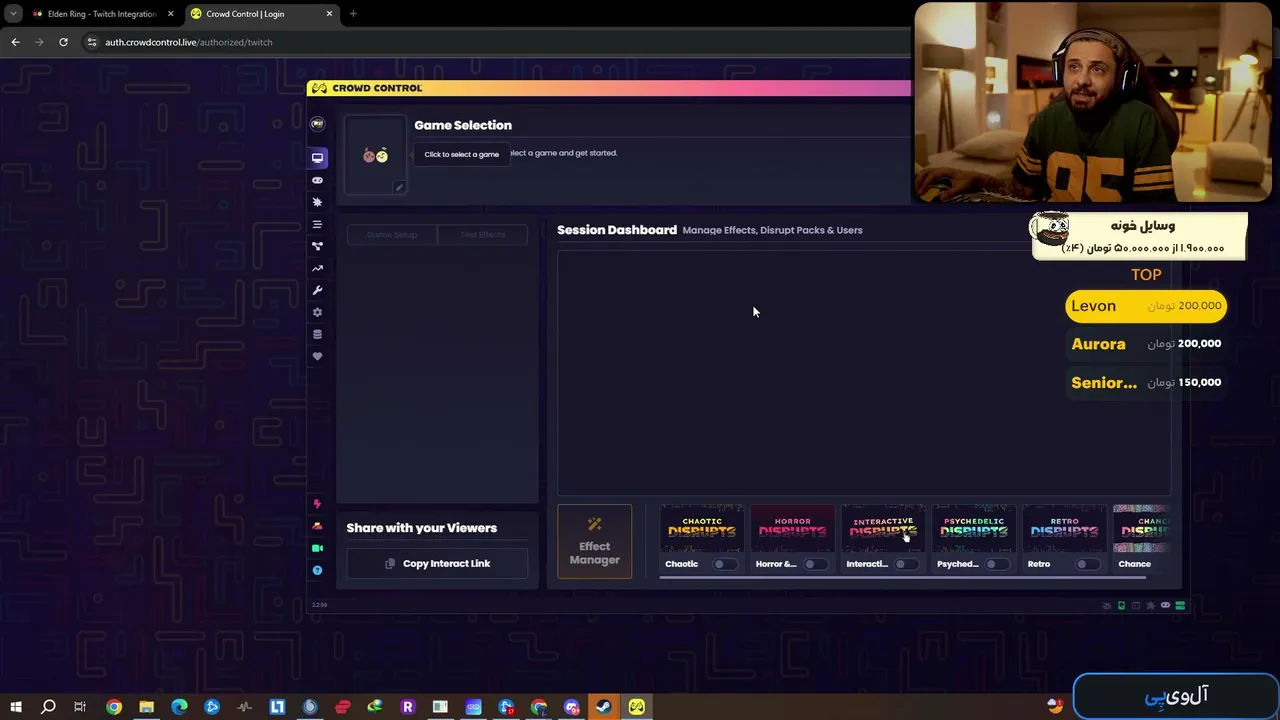
Task: Click the green status icon in footer
Action: [1121, 605]
